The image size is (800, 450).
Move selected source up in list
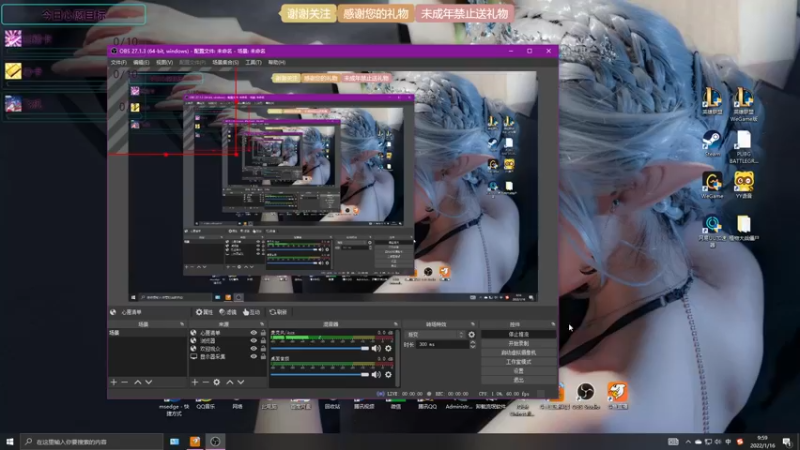(230, 382)
